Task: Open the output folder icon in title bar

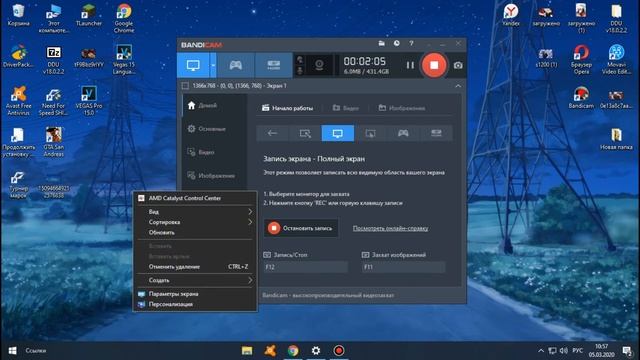Action: click(x=382, y=43)
